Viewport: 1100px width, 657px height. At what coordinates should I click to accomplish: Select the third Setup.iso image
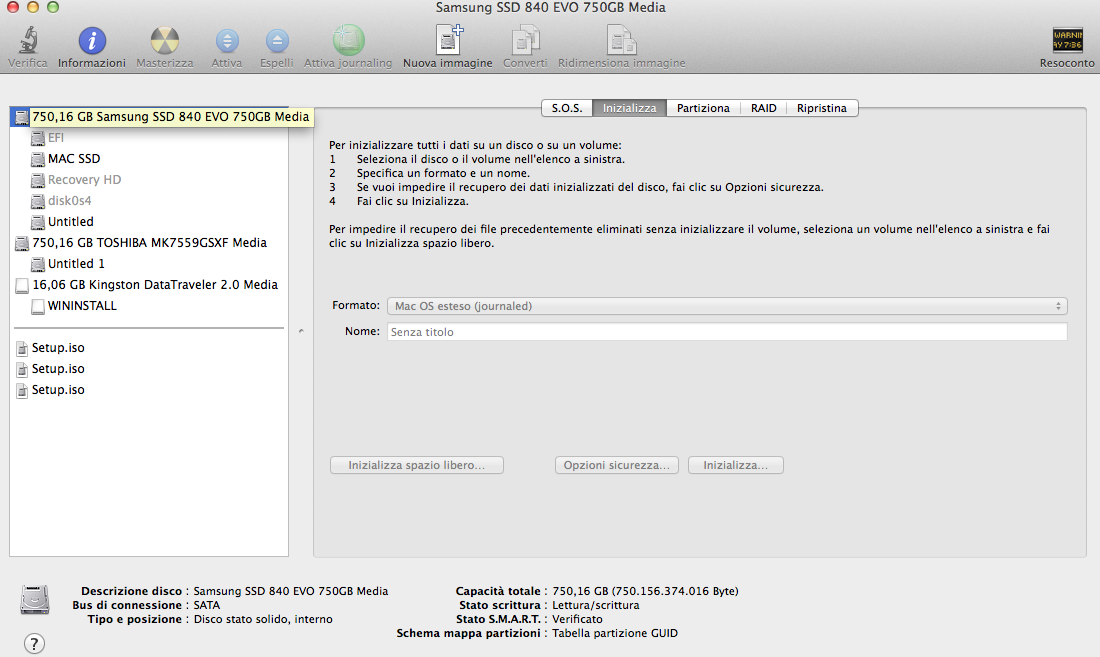point(58,391)
